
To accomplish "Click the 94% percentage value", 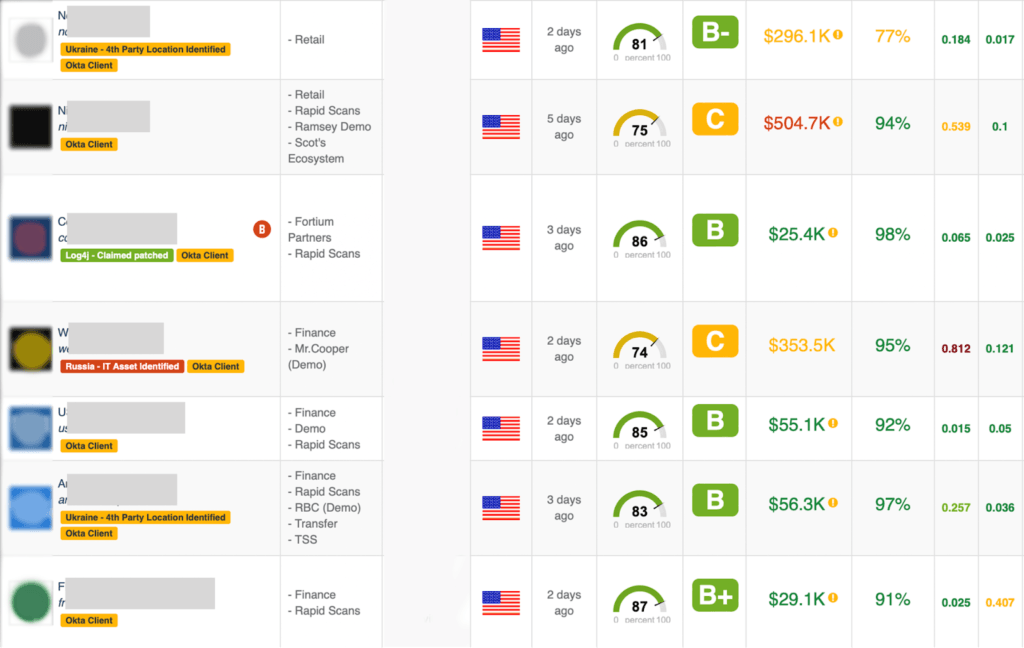I will click(892, 123).
